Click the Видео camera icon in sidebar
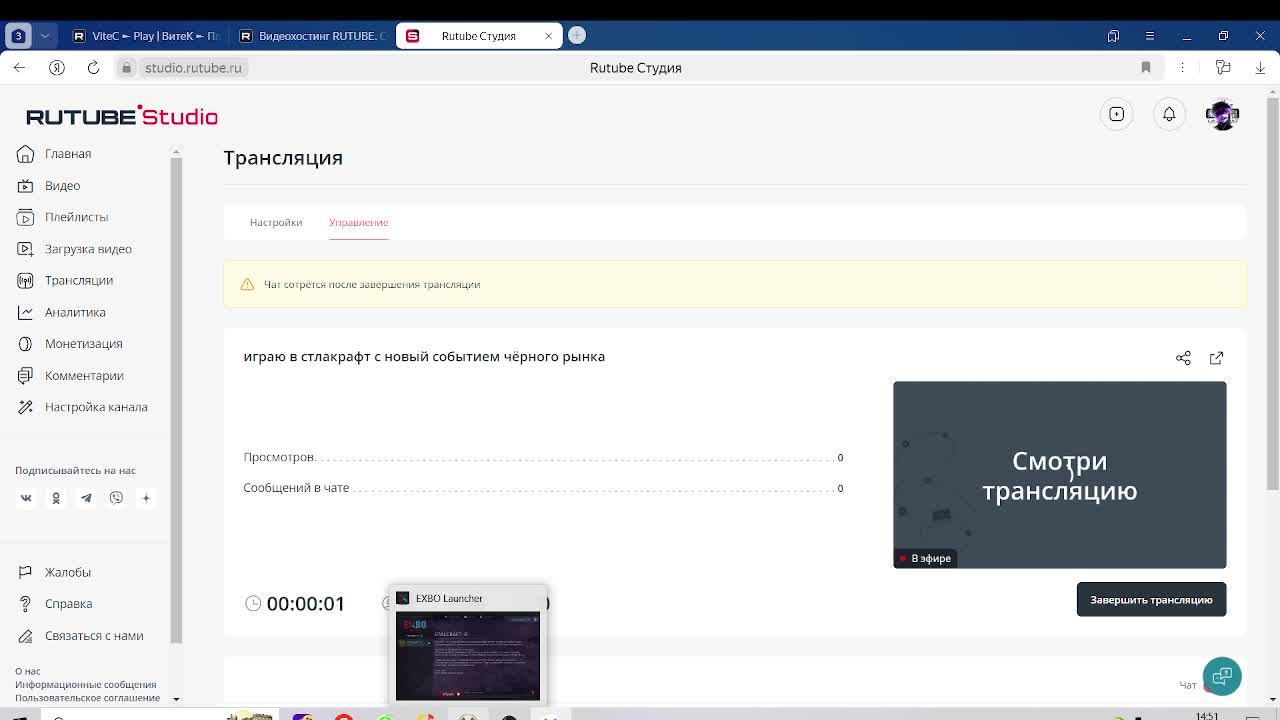 point(25,186)
